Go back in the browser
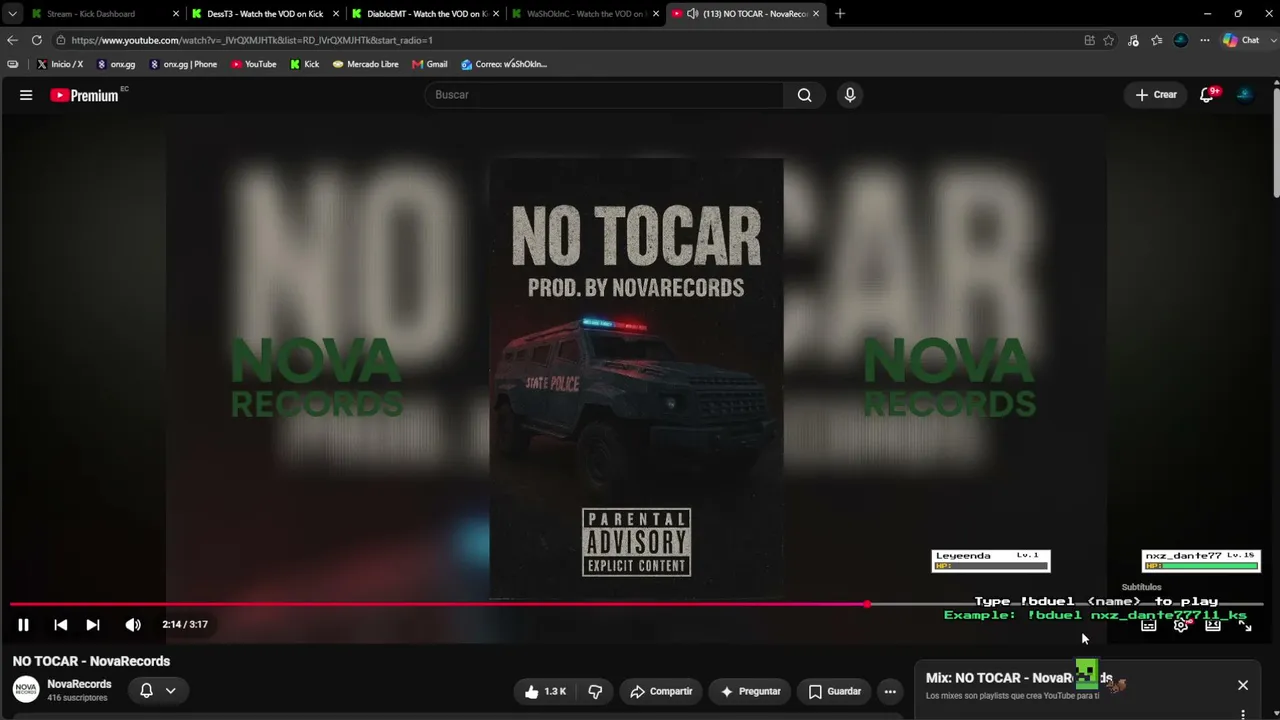Viewport: 1280px width, 720px height. [x=12, y=40]
